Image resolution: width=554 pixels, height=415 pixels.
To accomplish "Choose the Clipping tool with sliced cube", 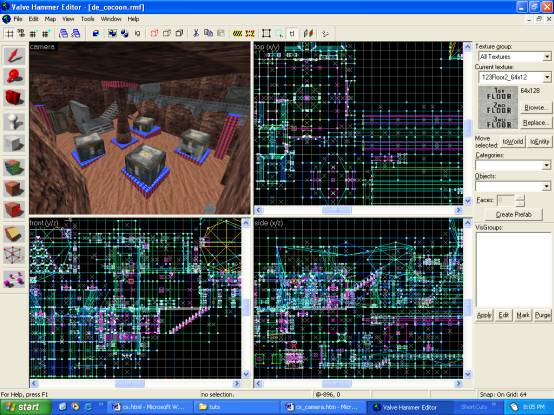I will click(14, 234).
